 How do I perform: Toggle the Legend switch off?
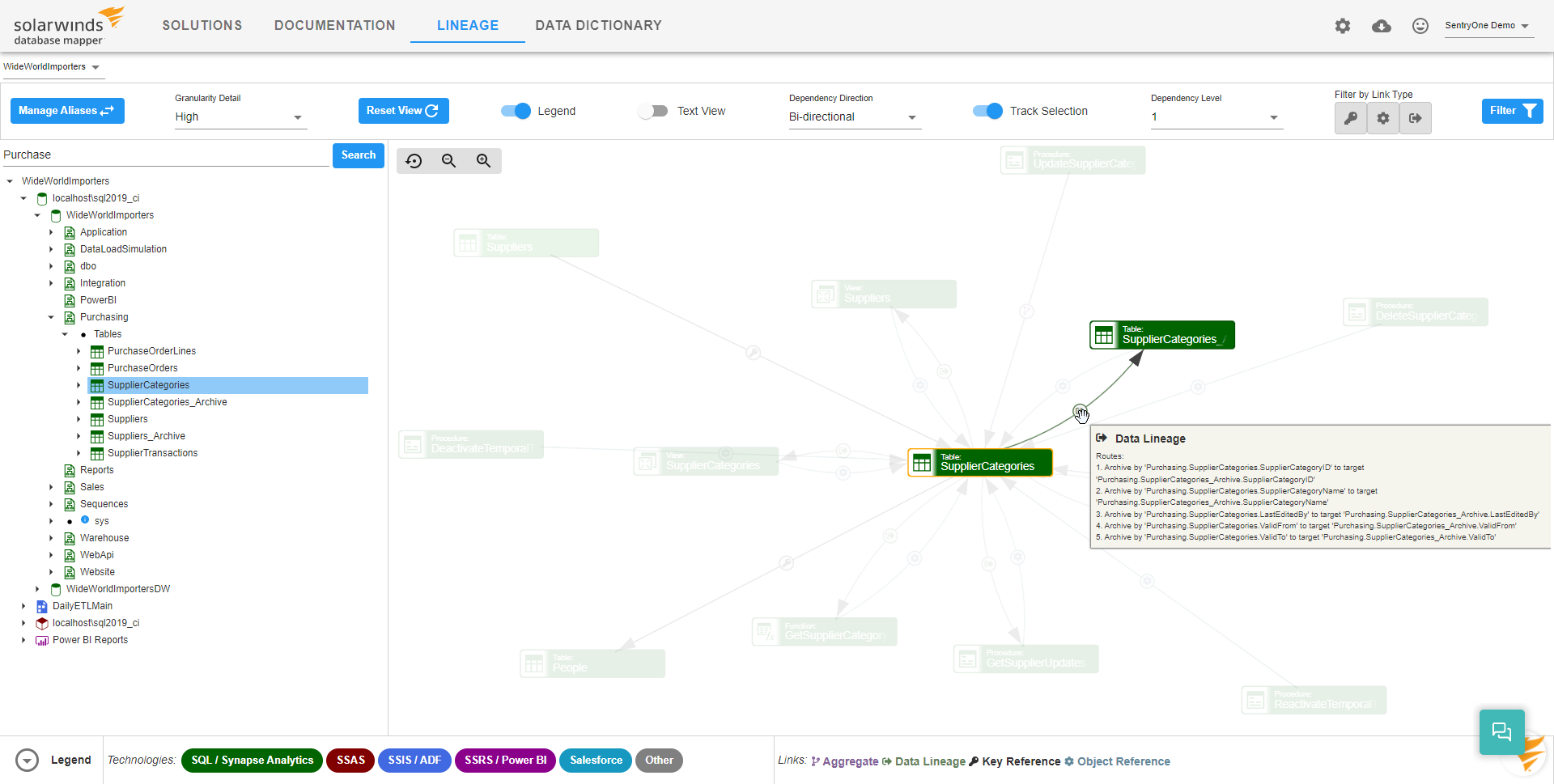pos(516,111)
